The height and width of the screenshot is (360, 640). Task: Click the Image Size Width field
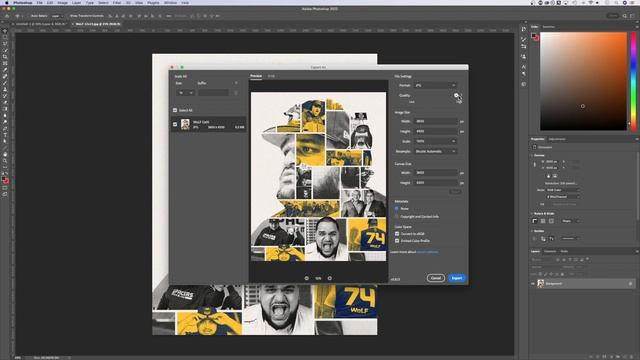pyautogui.click(x=436, y=121)
